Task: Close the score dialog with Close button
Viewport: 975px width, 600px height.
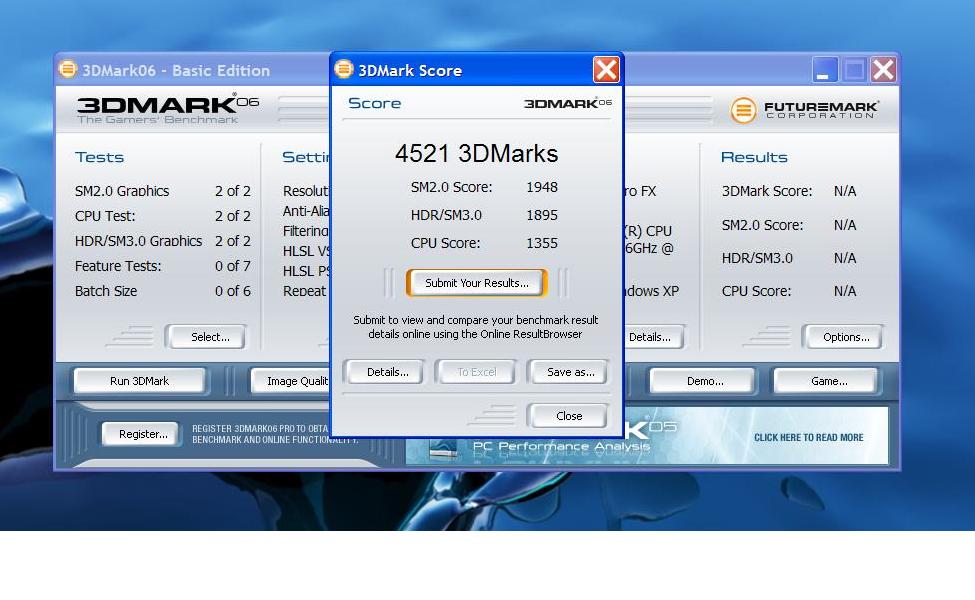Action: pyautogui.click(x=568, y=416)
